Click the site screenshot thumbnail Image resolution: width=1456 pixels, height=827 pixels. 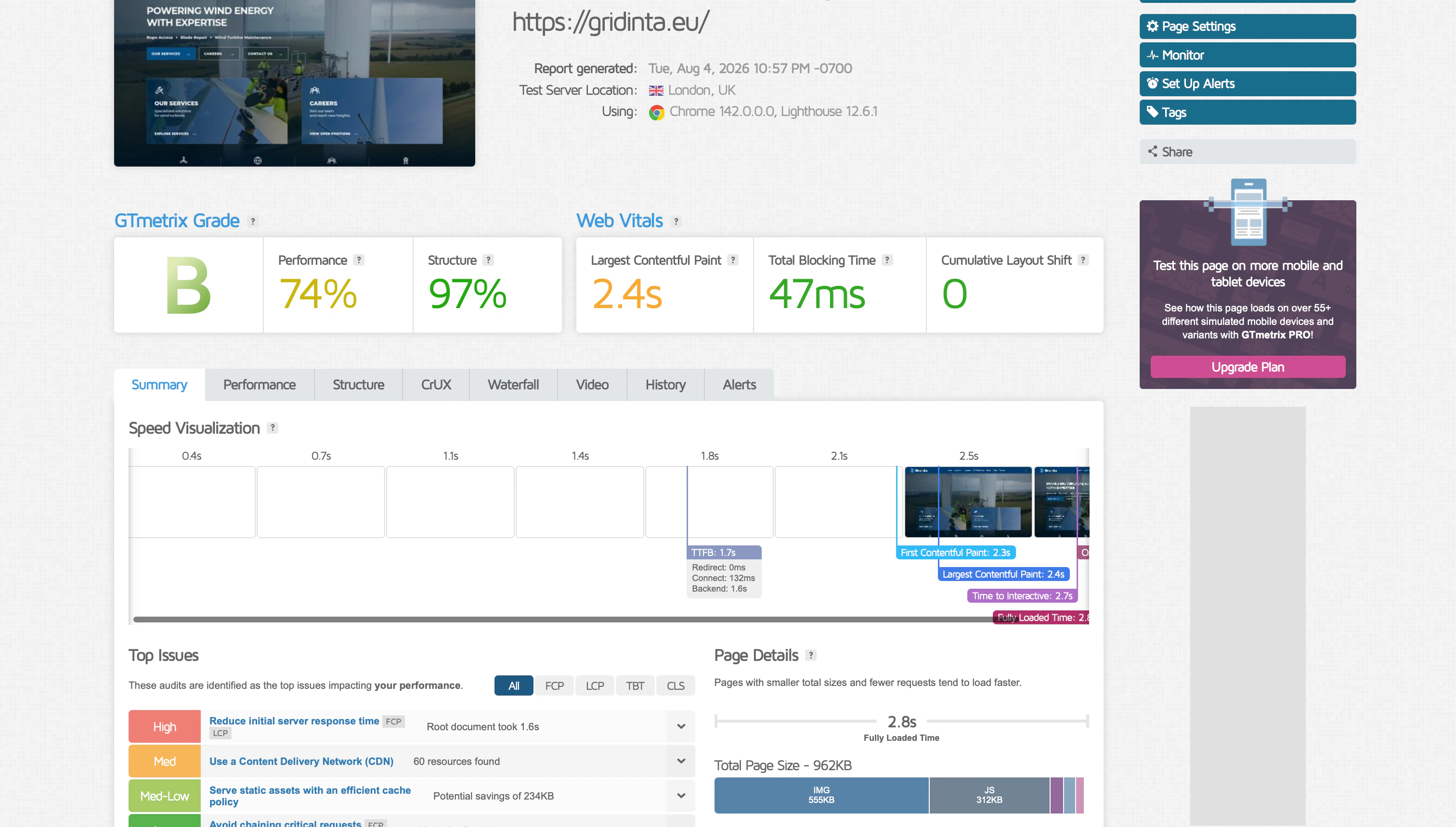click(294, 83)
